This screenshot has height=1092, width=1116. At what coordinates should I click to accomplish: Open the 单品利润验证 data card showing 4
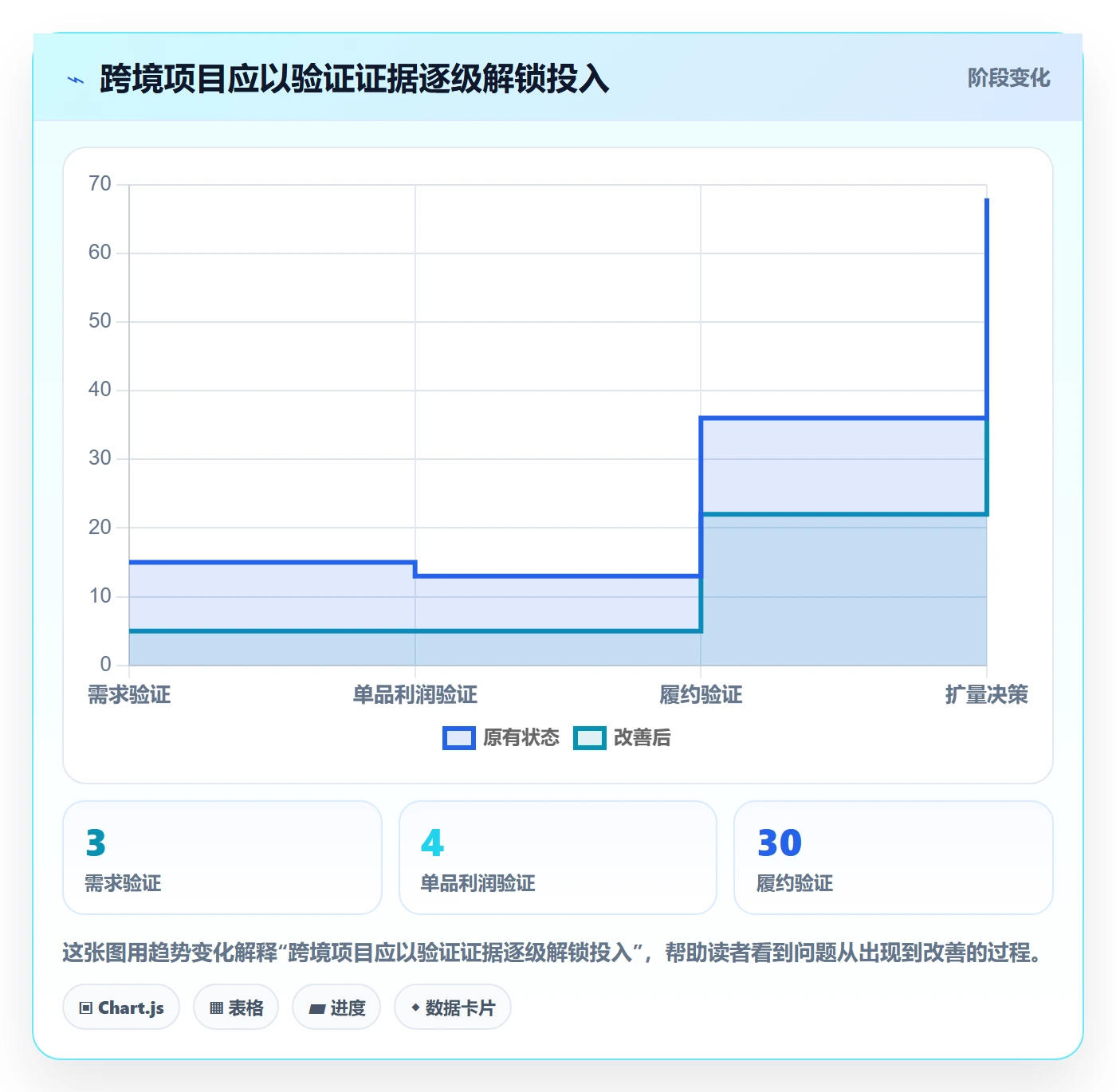[x=558, y=858]
